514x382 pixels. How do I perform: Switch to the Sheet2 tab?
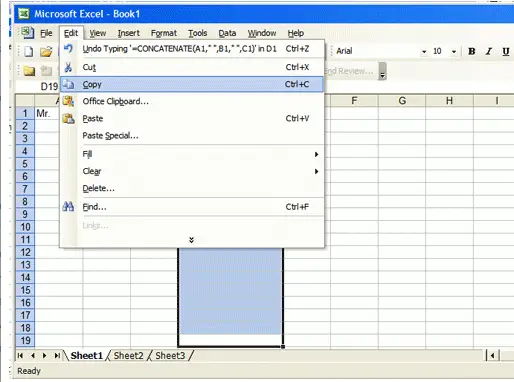128,355
